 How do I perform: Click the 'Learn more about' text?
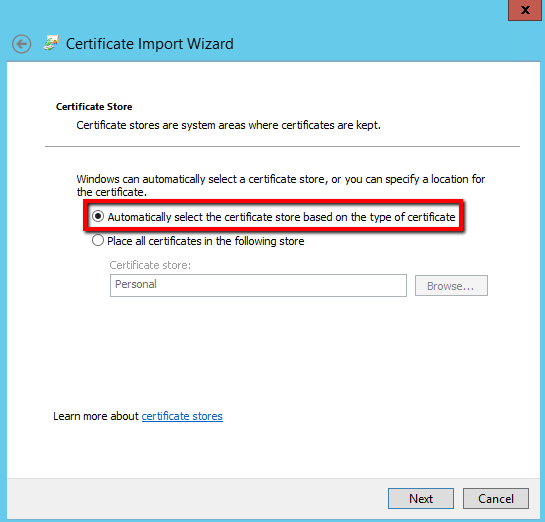(96, 416)
